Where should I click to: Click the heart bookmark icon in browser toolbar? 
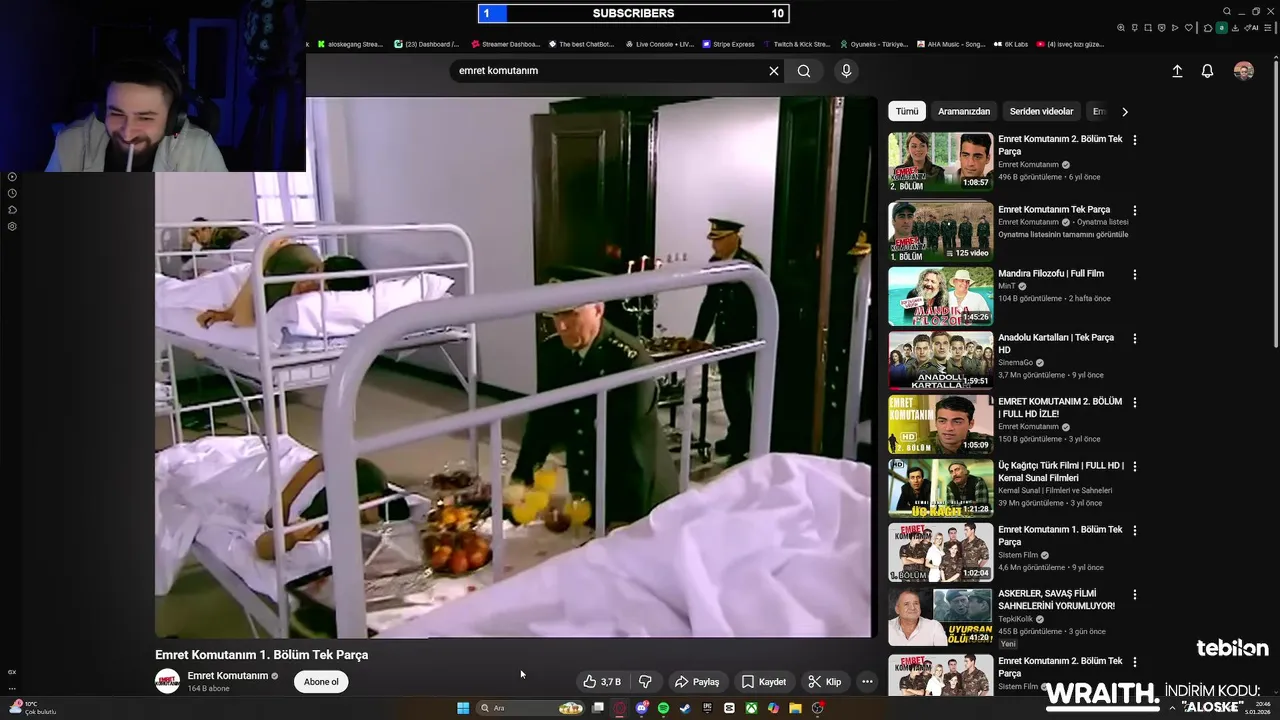(x=1189, y=28)
